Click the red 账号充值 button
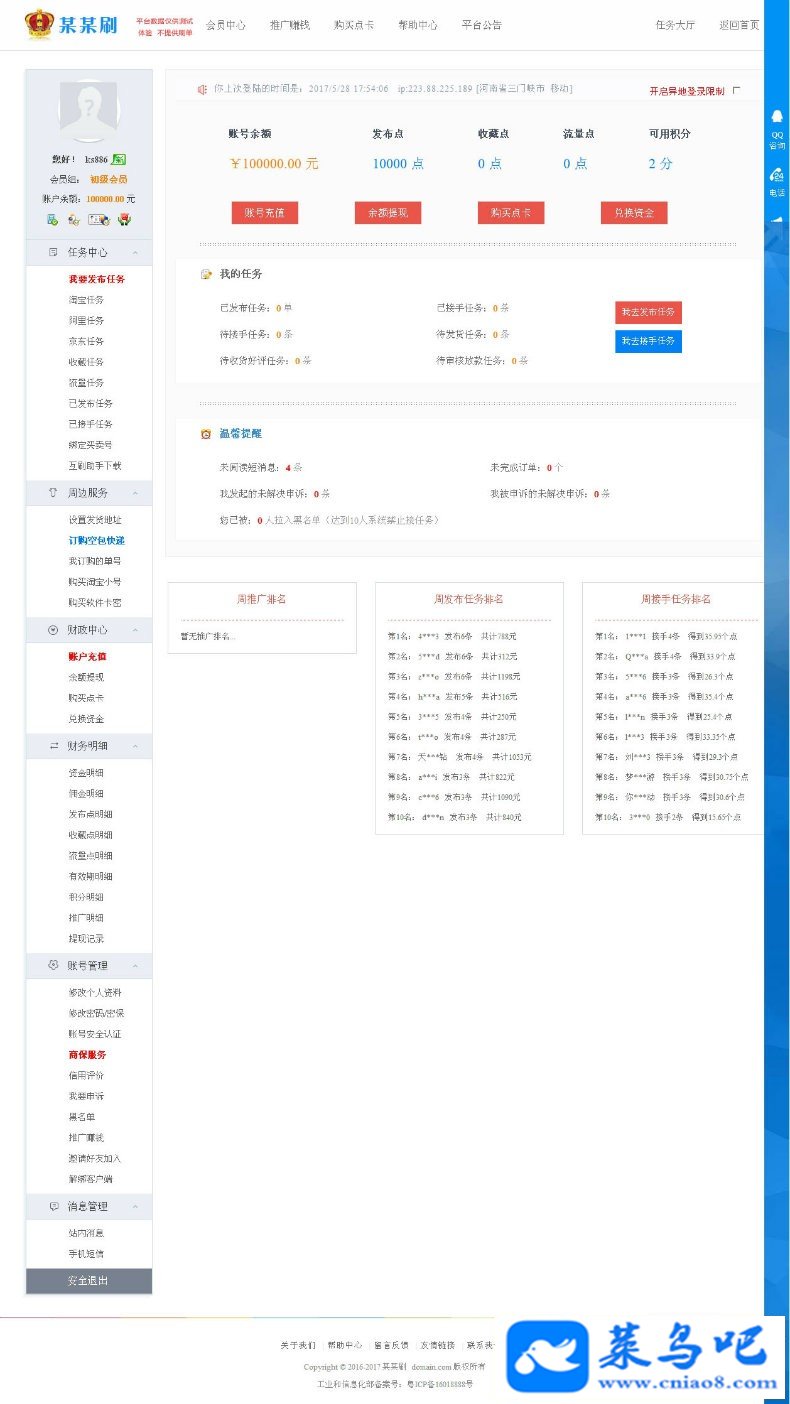 [265, 213]
